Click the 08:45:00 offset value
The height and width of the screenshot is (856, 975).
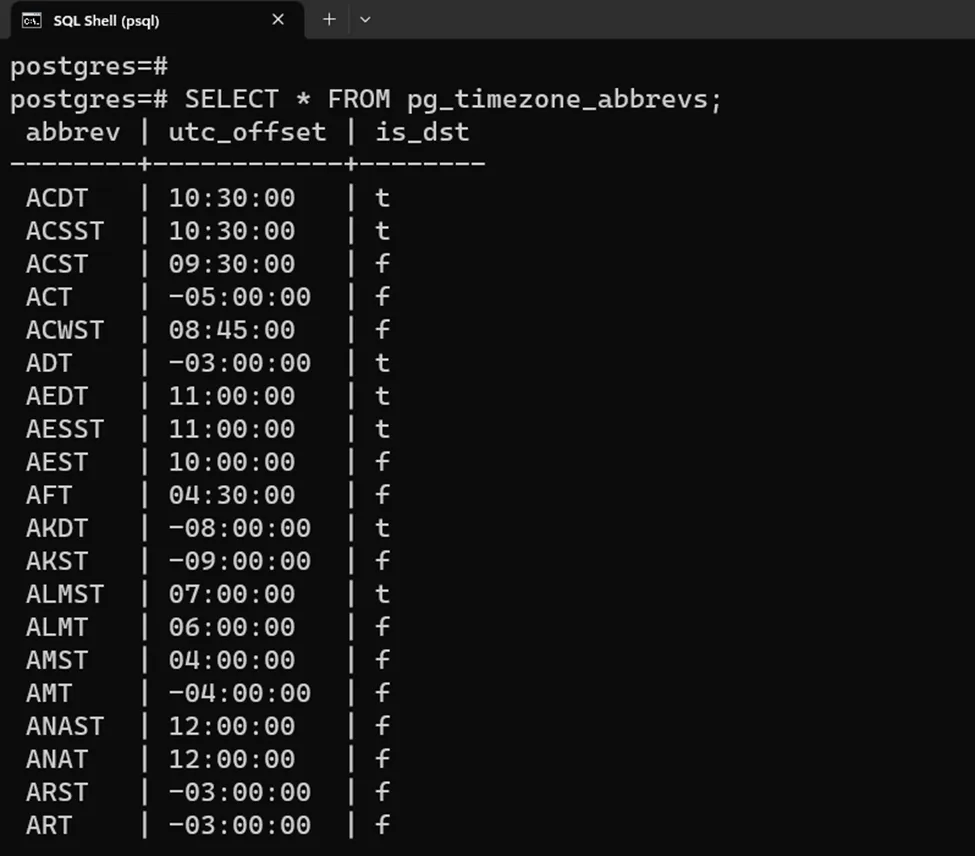pyautogui.click(x=232, y=330)
